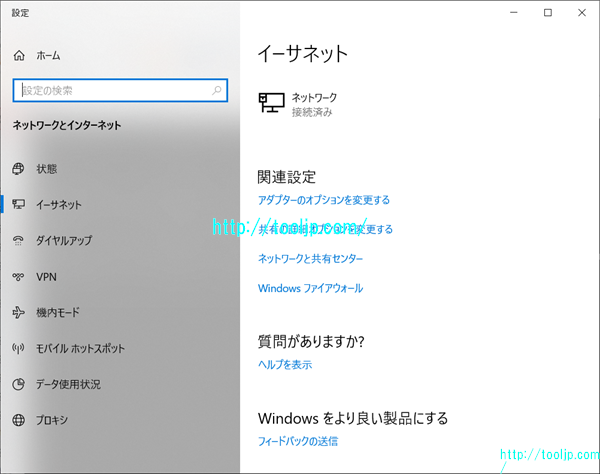The width and height of the screenshot is (600, 474).
Task: Click the airplane icon for 機内モード
Action: 18,313
